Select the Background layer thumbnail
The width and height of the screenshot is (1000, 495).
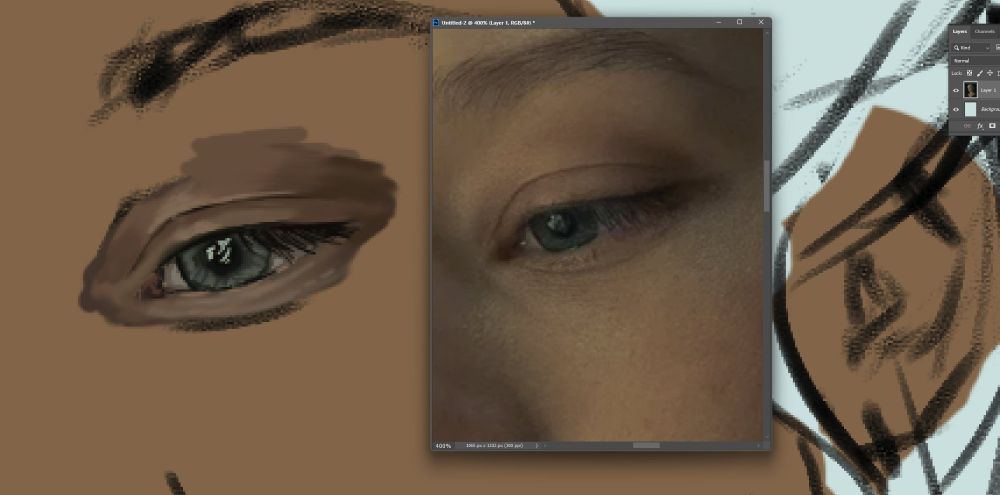pos(971,109)
